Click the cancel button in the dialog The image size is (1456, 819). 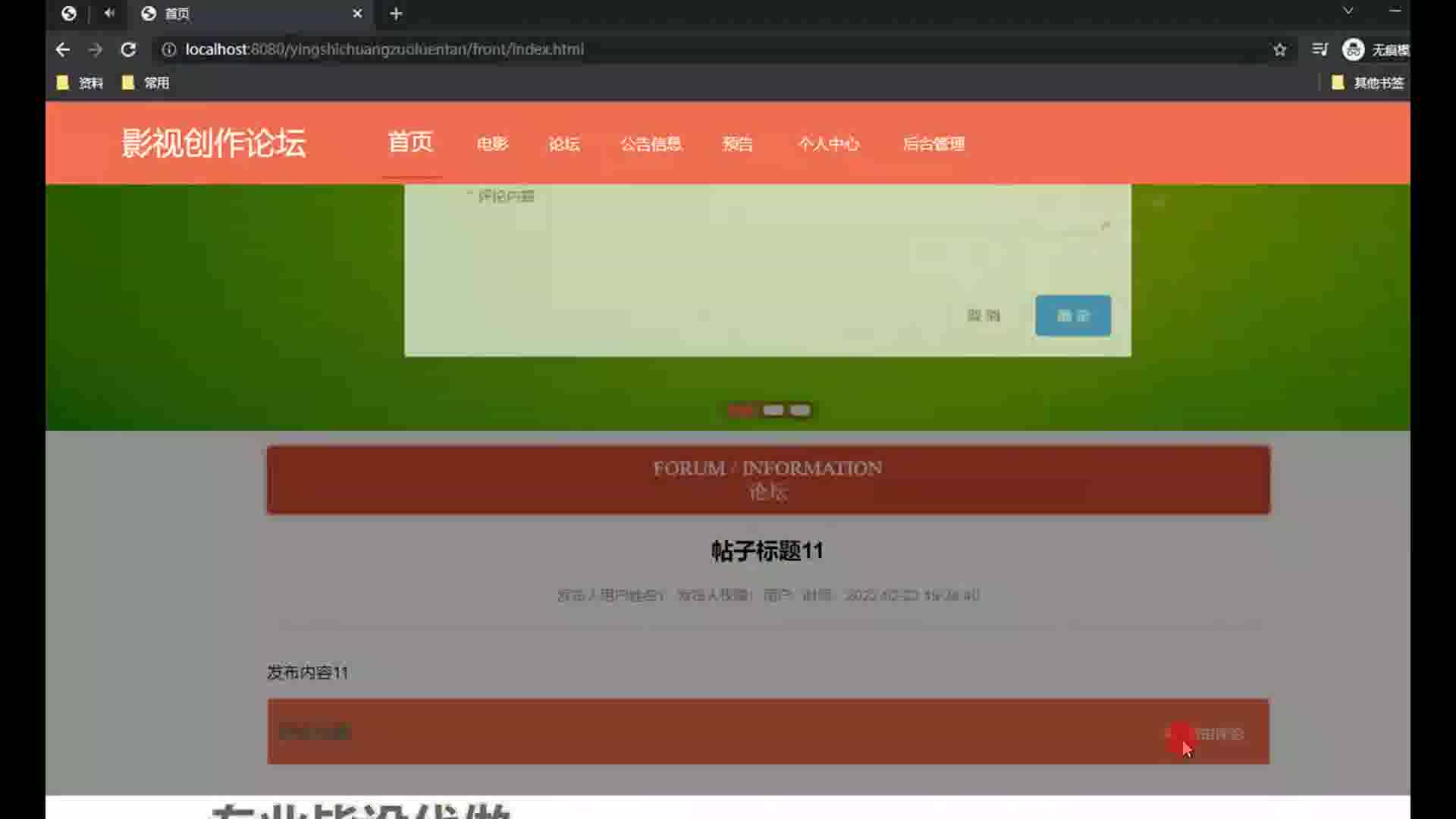[x=984, y=315]
